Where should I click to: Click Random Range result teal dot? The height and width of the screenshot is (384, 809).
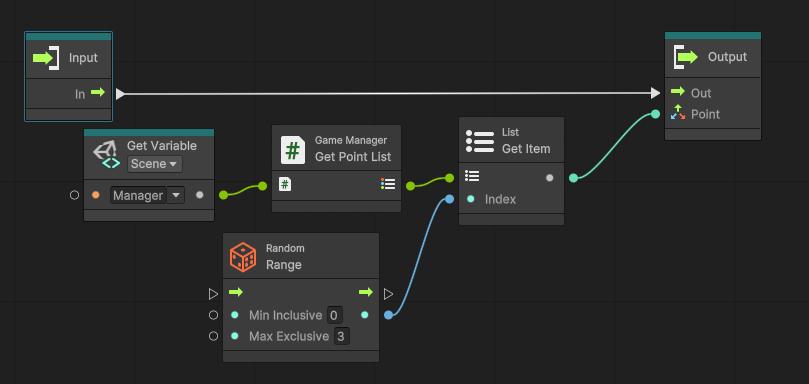[365, 315]
